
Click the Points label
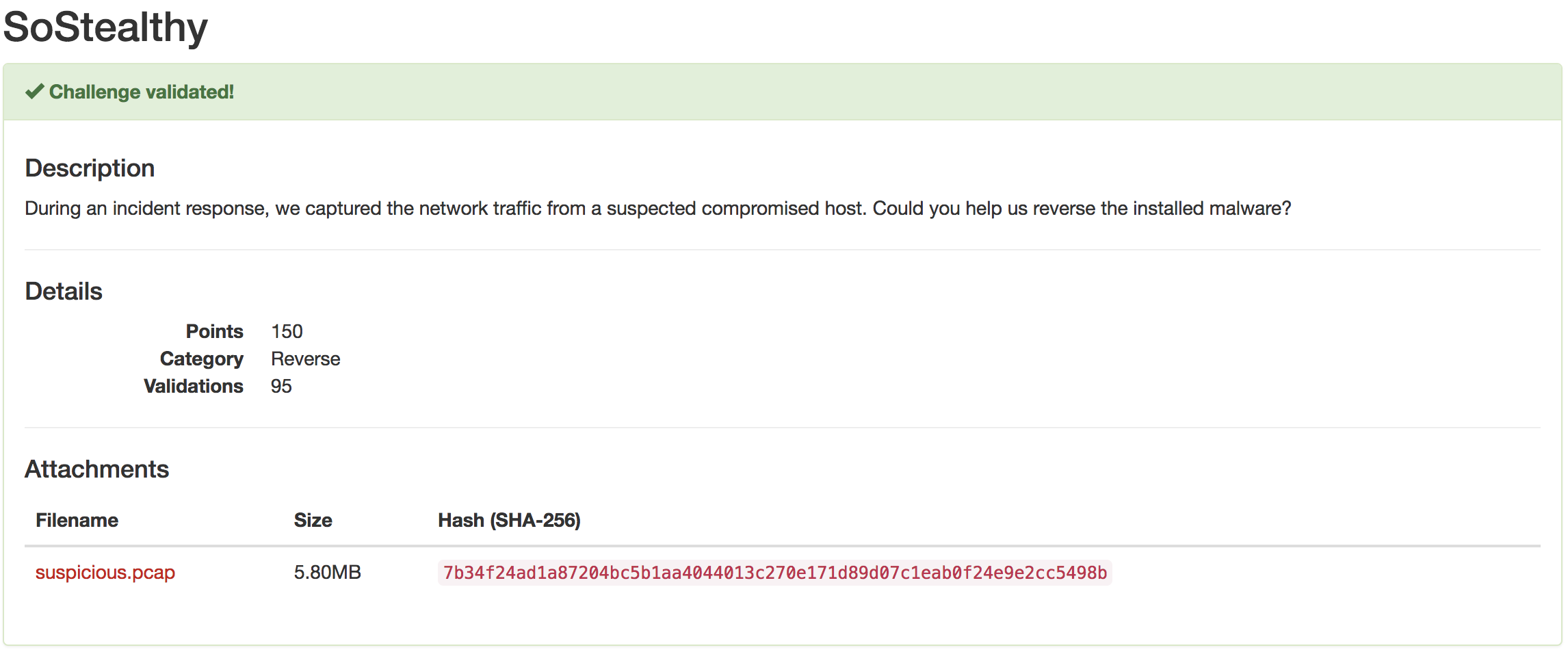(215, 332)
